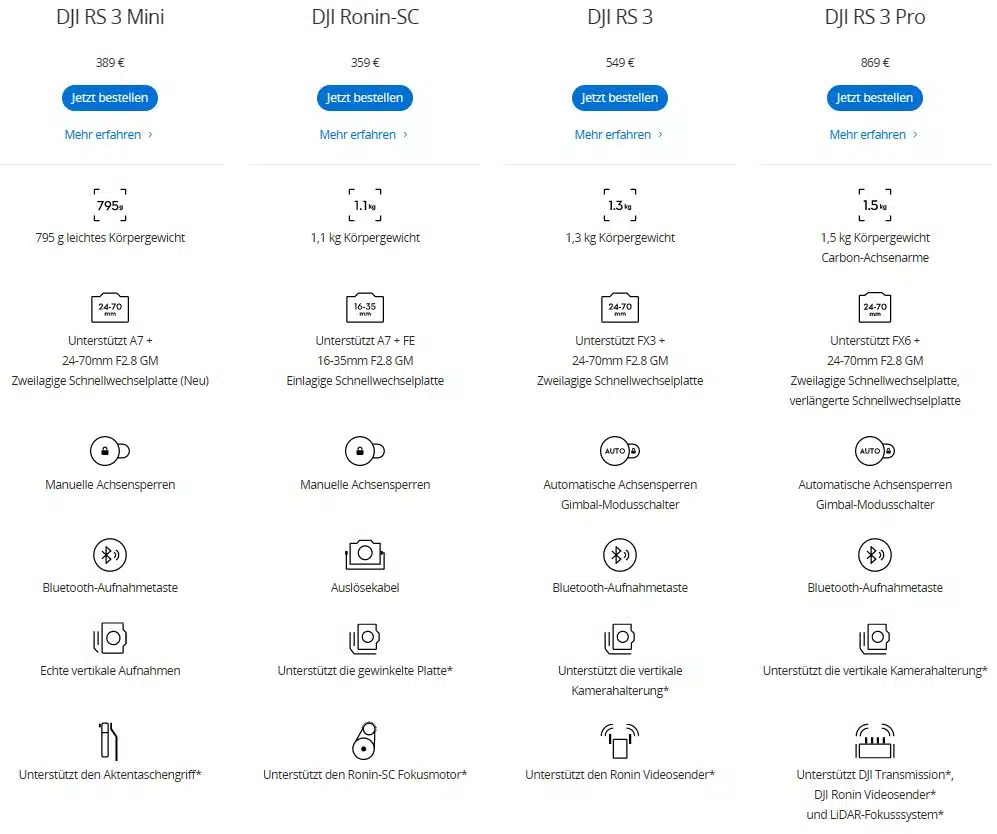997x834 pixels.
Task: Click the DJI RS 3 product title
Action: click(x=620, y=17)
